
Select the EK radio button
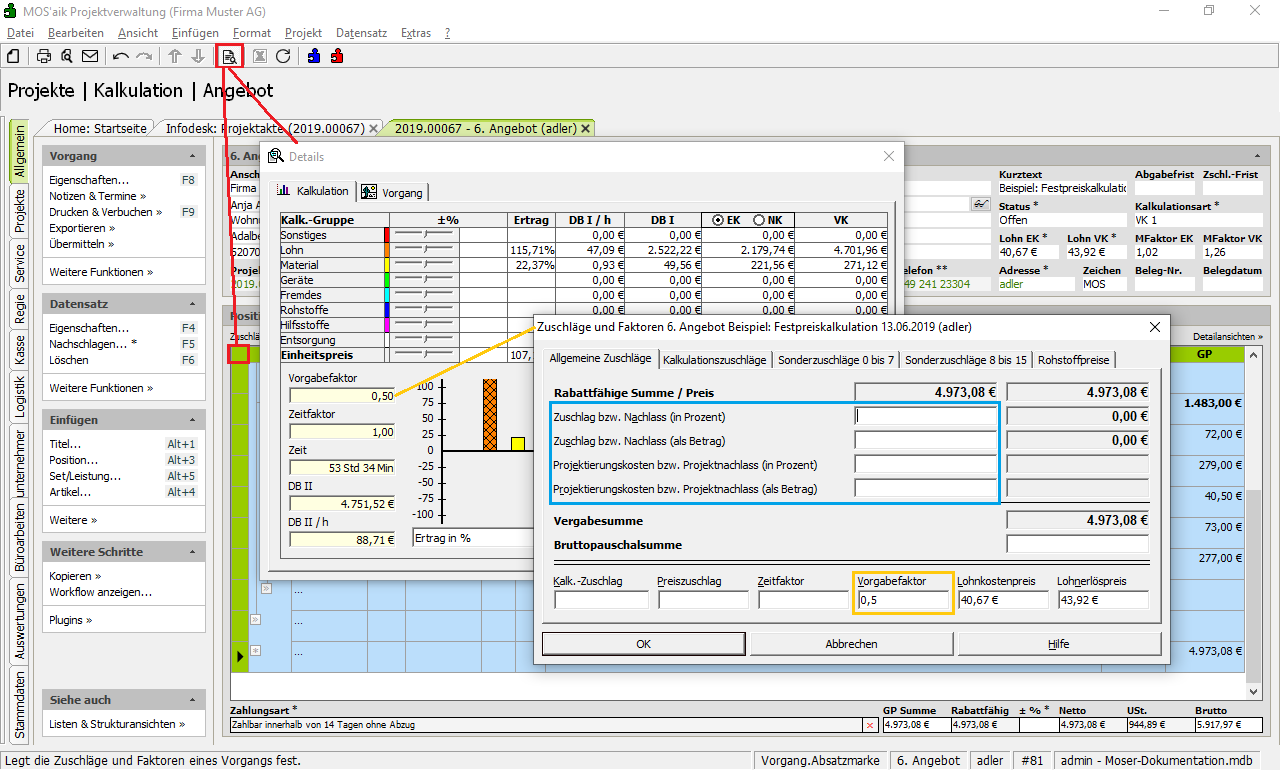tap(718, 220)
